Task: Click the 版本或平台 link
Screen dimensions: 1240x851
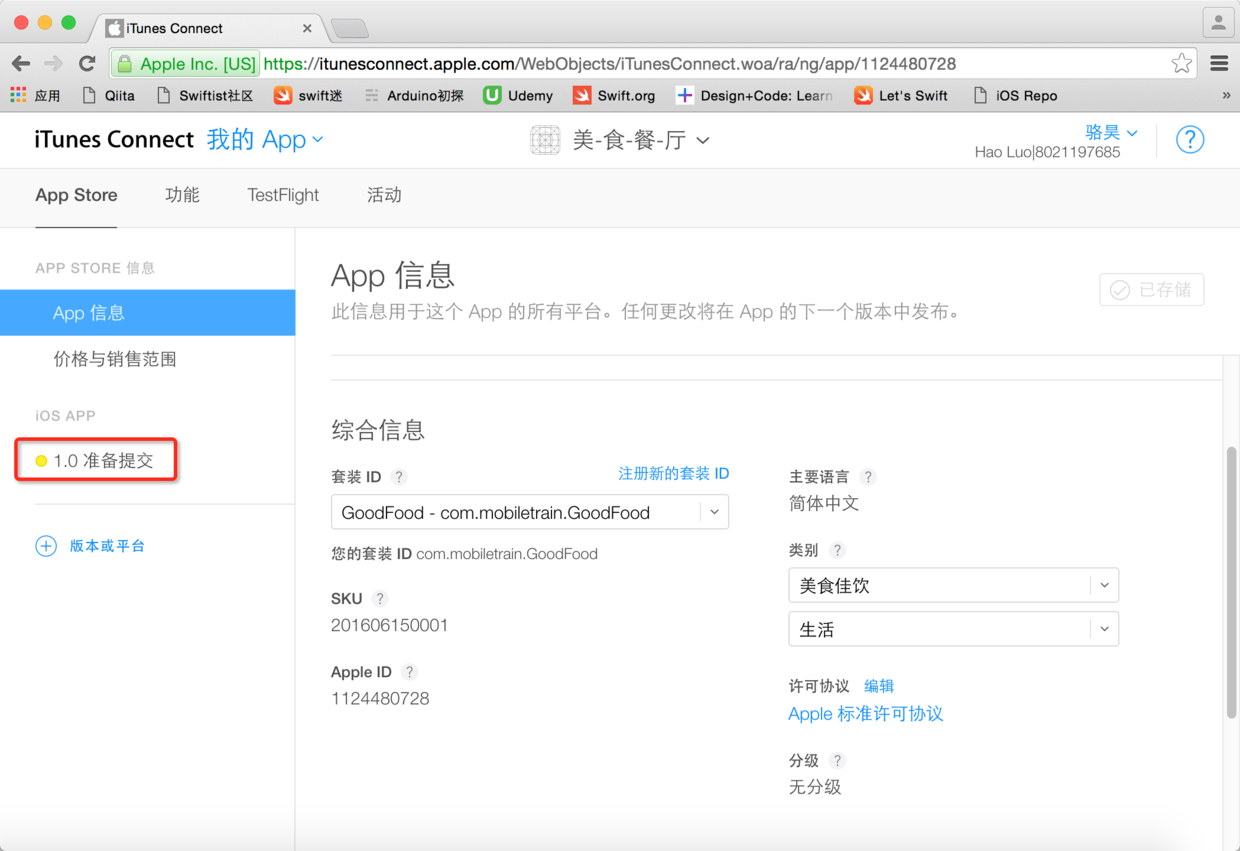Action: coord(107,546)
